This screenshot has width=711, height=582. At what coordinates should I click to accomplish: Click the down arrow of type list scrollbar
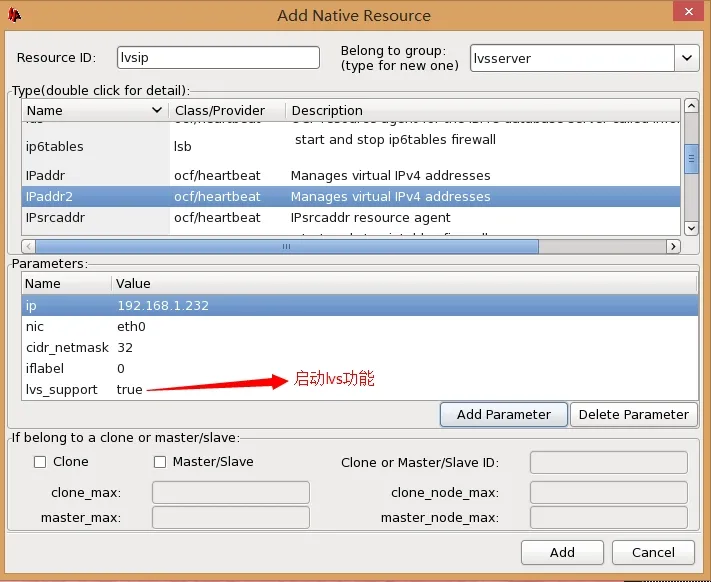coord(691,228)
